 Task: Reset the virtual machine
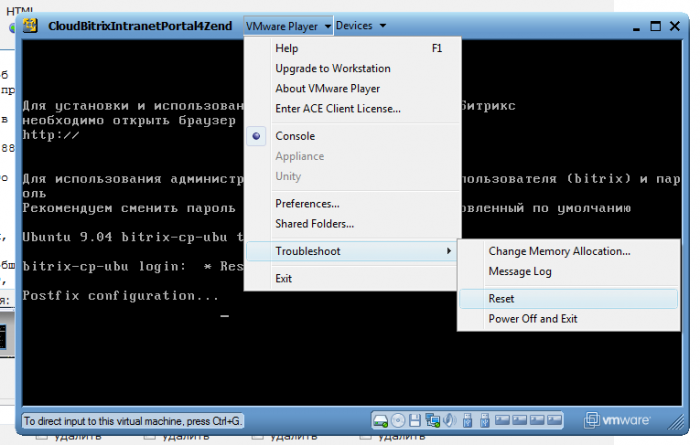point(568,299)
